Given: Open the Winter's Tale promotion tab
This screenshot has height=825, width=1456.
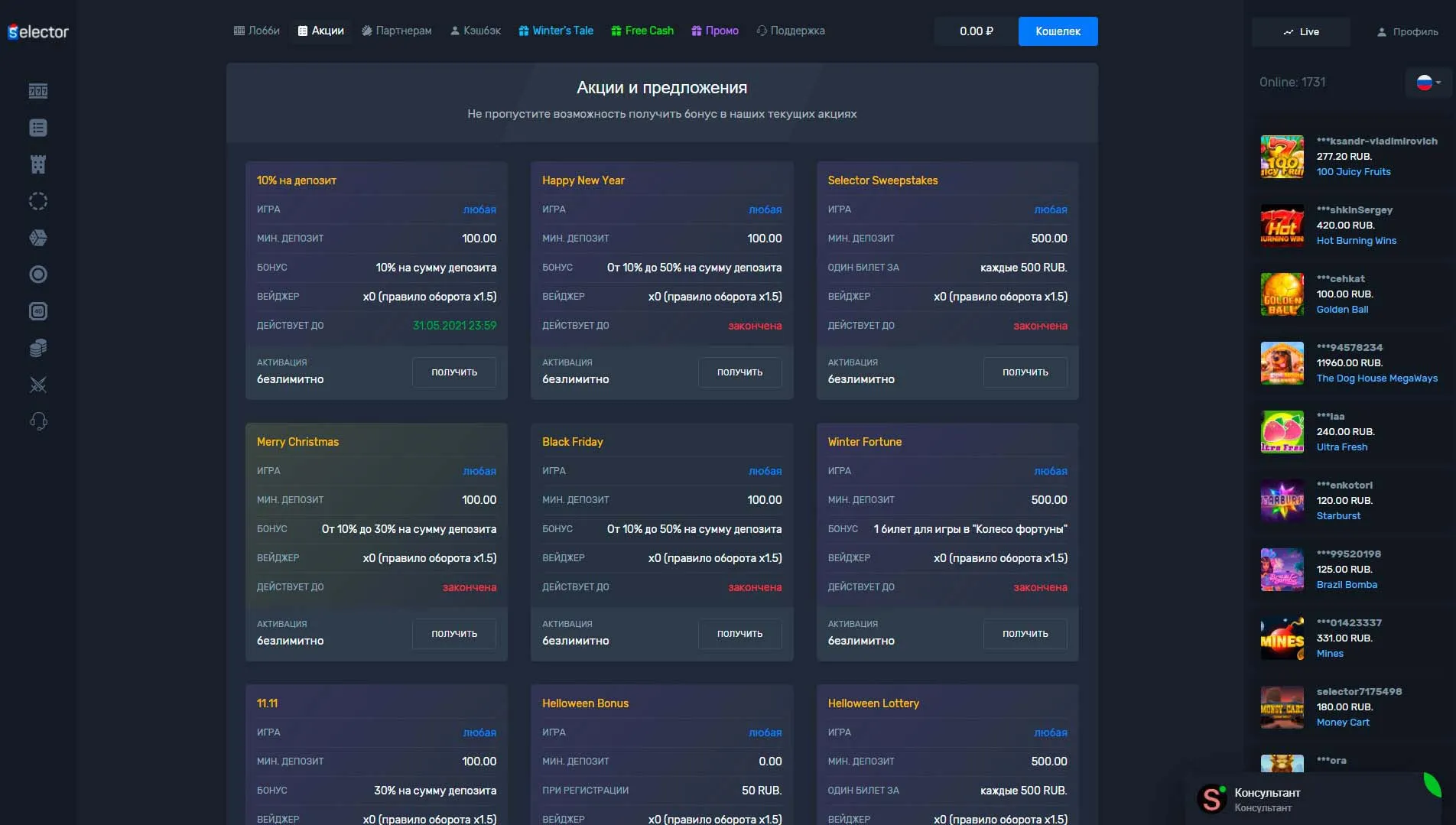Looking at the screenshot, I should pos(556,31).
